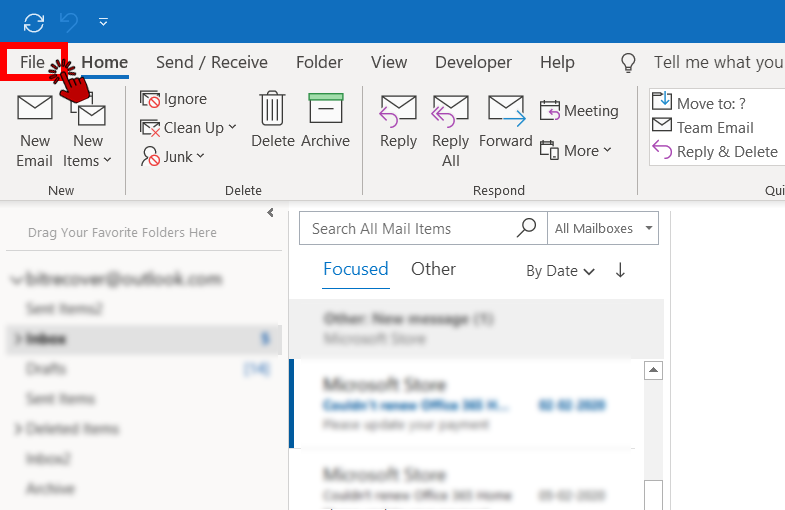Image resolution: width=785 pixels, height=510 pixels.
Task: Expand the Deleted Items folder
Action: point(18,429)
